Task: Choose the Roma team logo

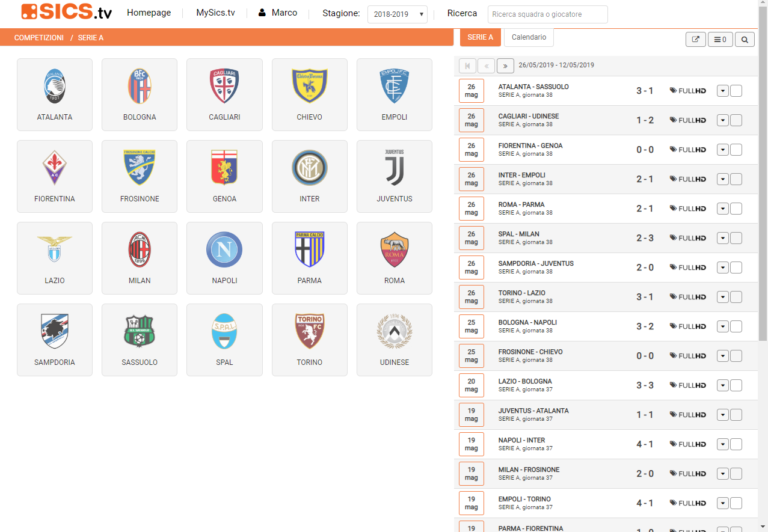Action: pos(394,250)
